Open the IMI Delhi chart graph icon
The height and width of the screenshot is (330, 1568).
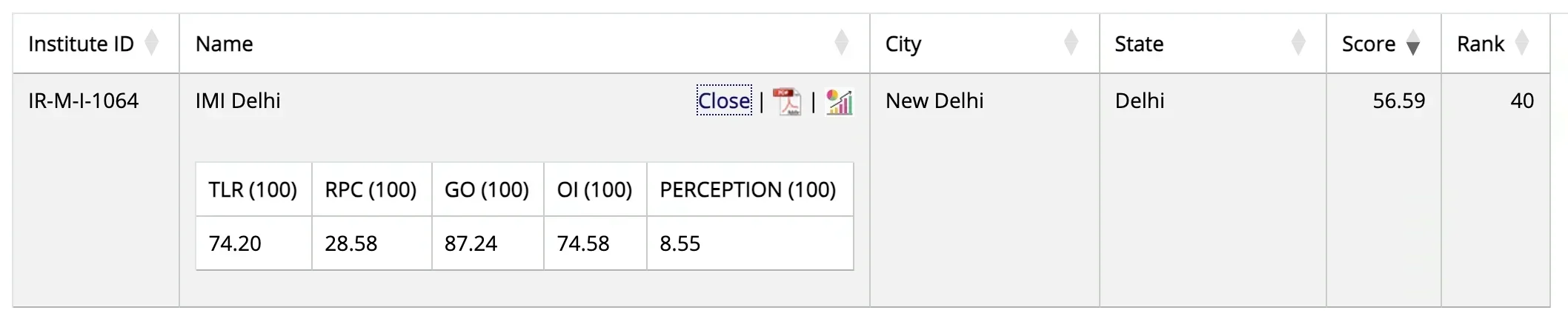point(840,101)
